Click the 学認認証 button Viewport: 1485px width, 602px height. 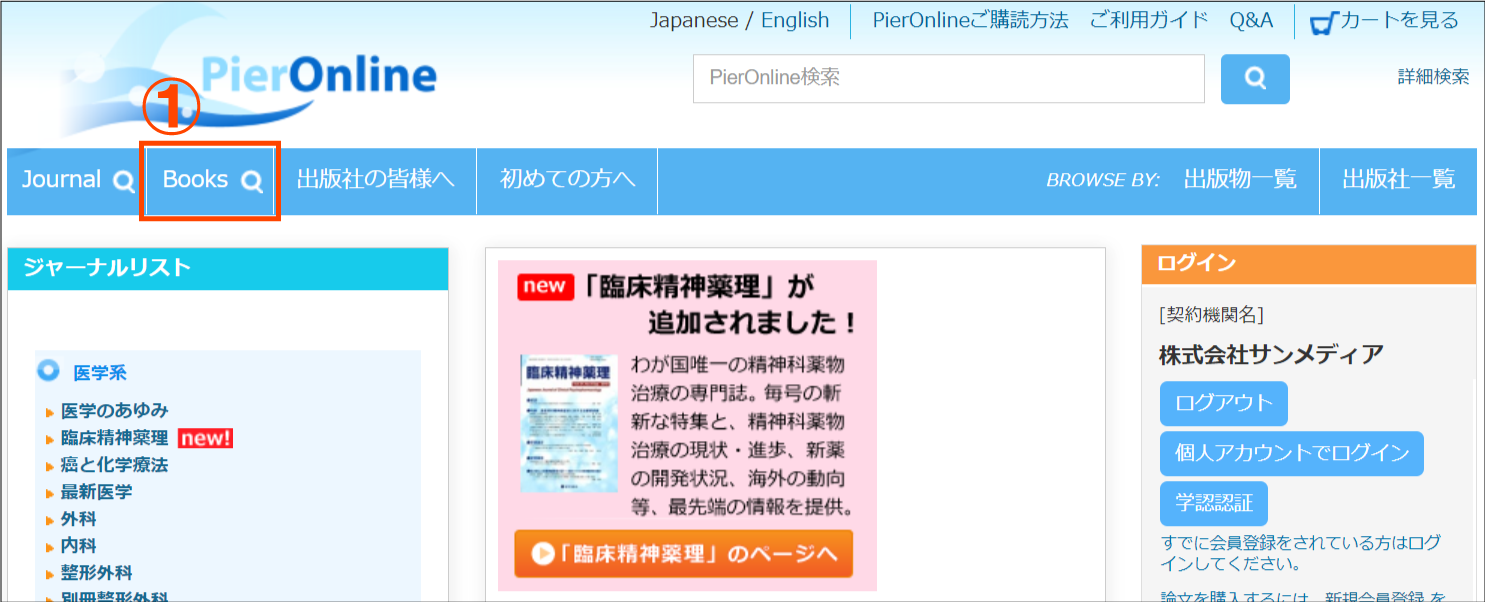coord(1214,504)
